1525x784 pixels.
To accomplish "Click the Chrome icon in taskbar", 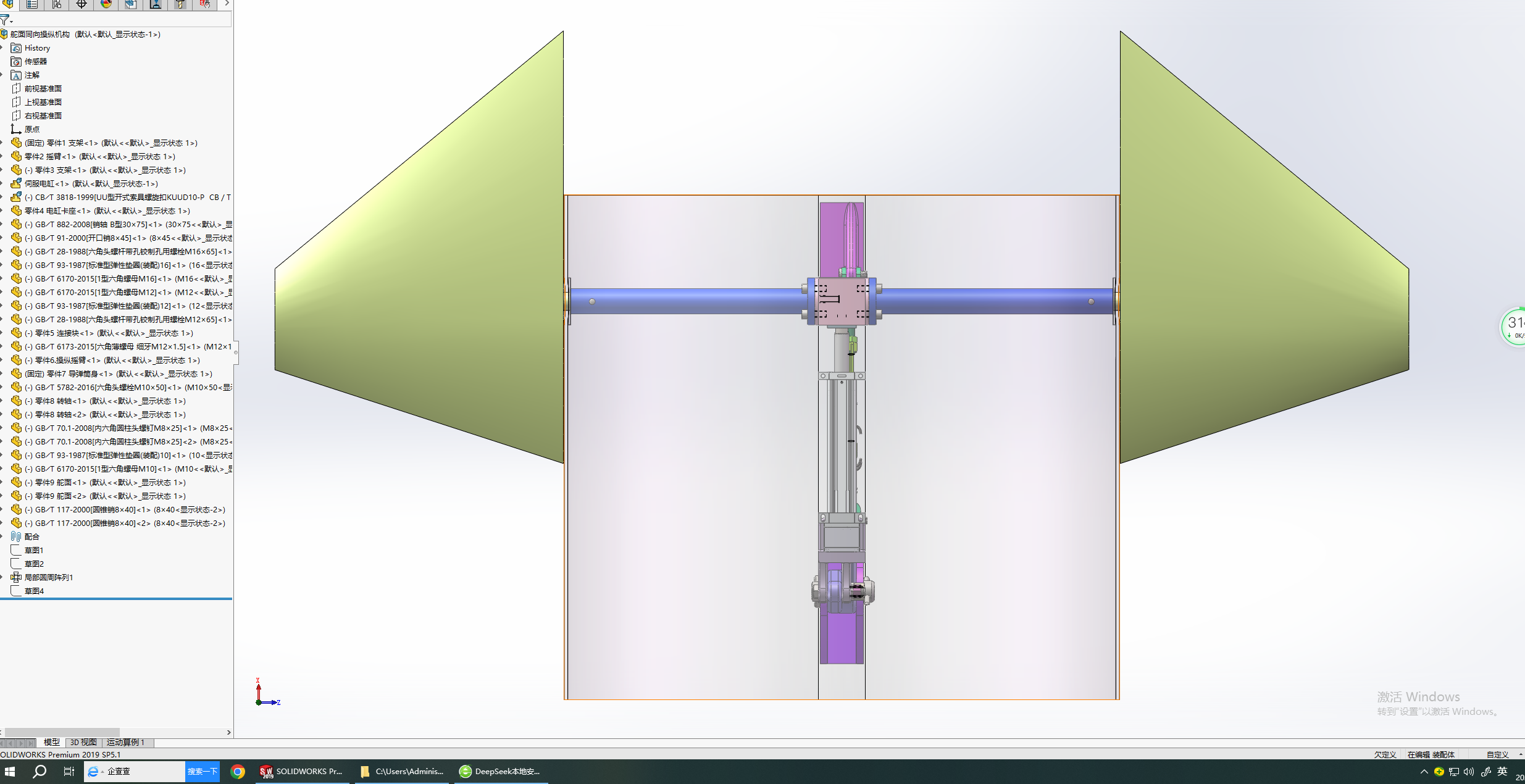I will point(238,772).
